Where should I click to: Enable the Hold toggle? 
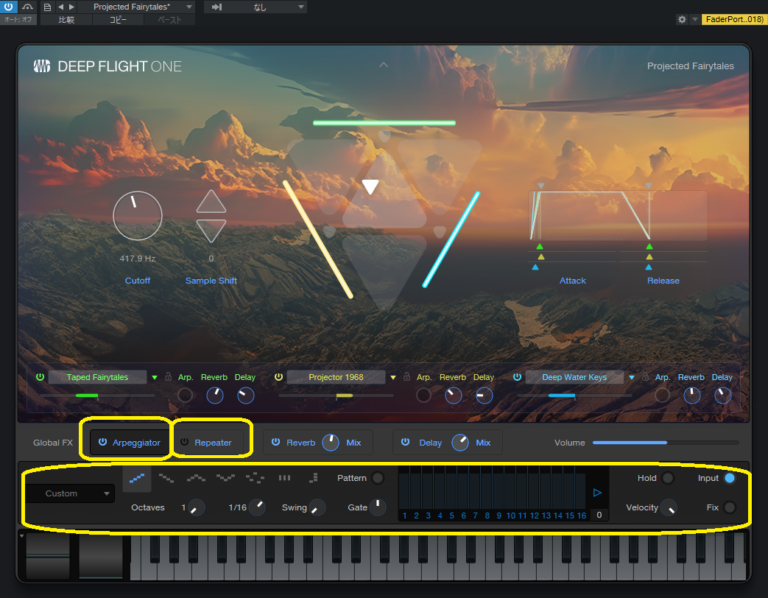pyautogui.click(x=668, y=478)
